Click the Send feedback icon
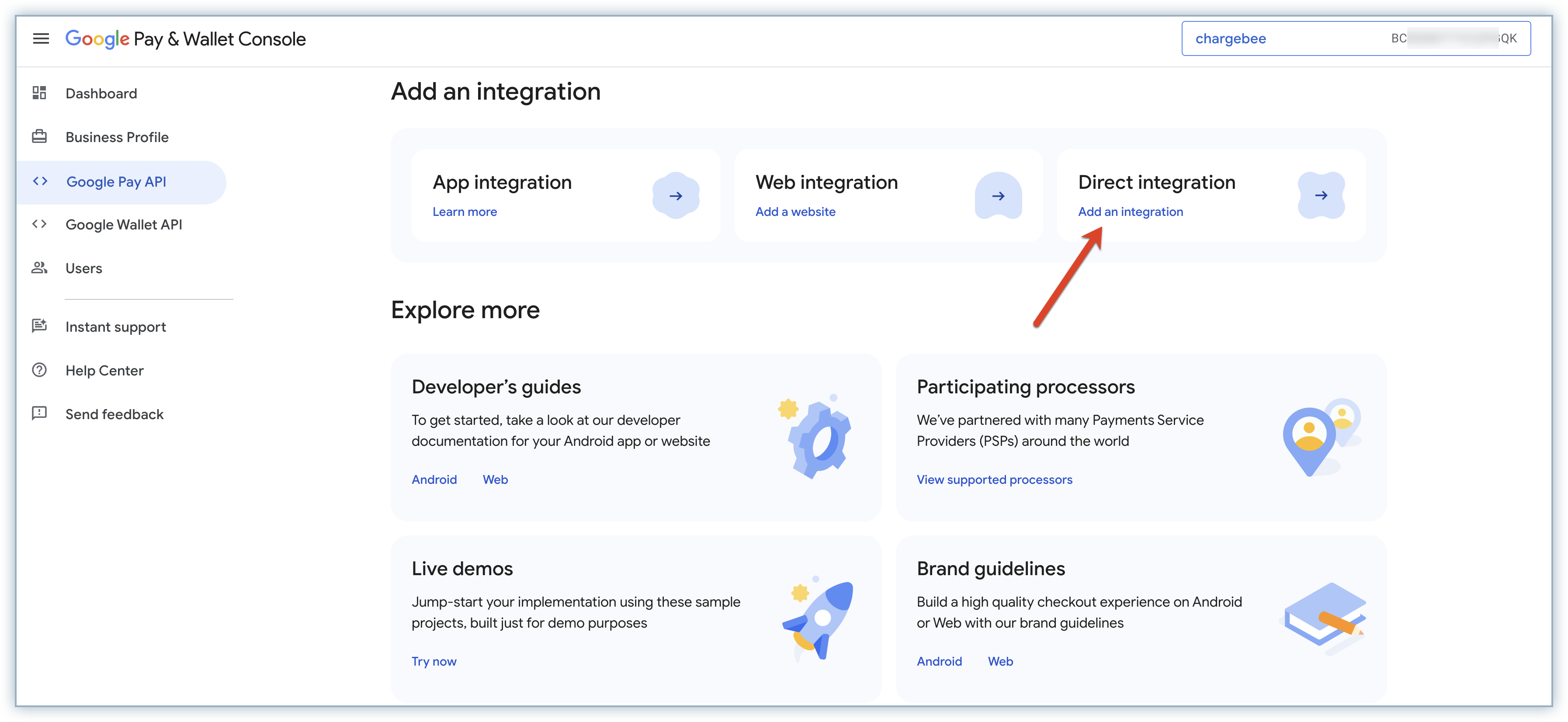The image size is (1568, 722). pyautogui.click(x=40, y=414)
